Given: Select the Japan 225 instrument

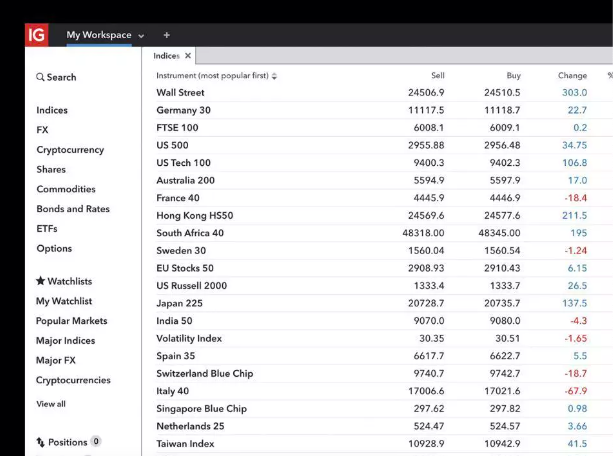Looking at the screenshot, I should (179, 303).
